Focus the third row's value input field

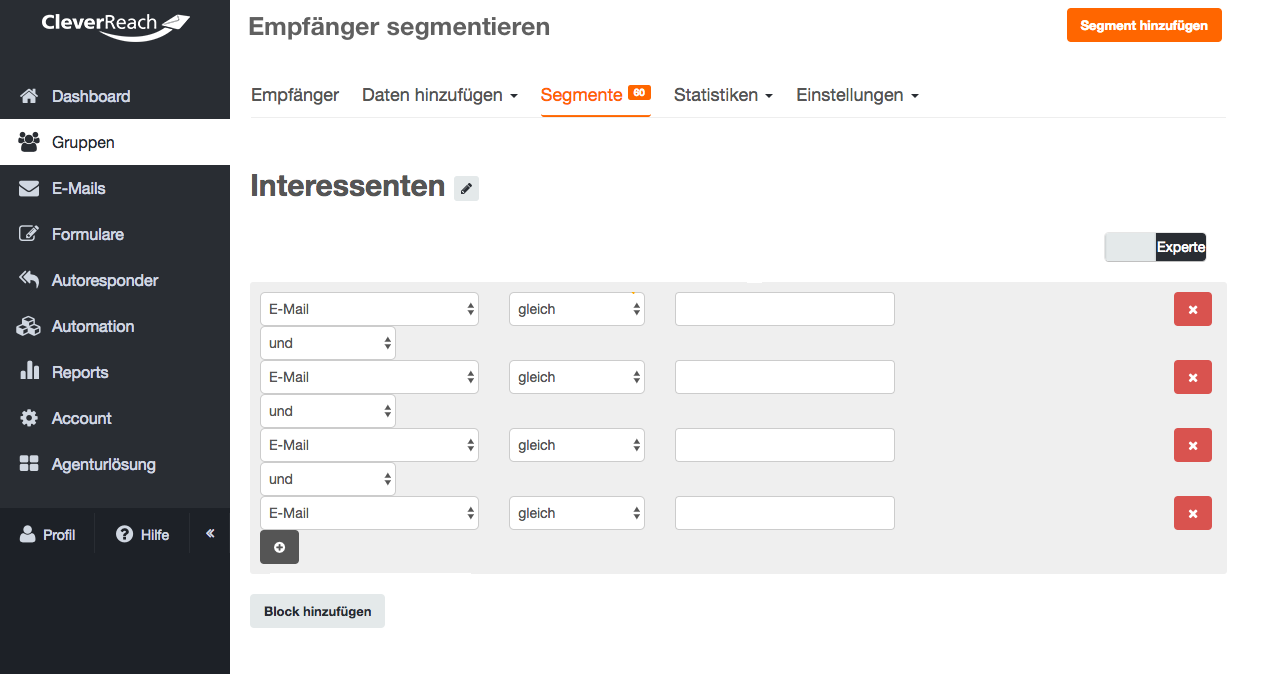point(785,445)
